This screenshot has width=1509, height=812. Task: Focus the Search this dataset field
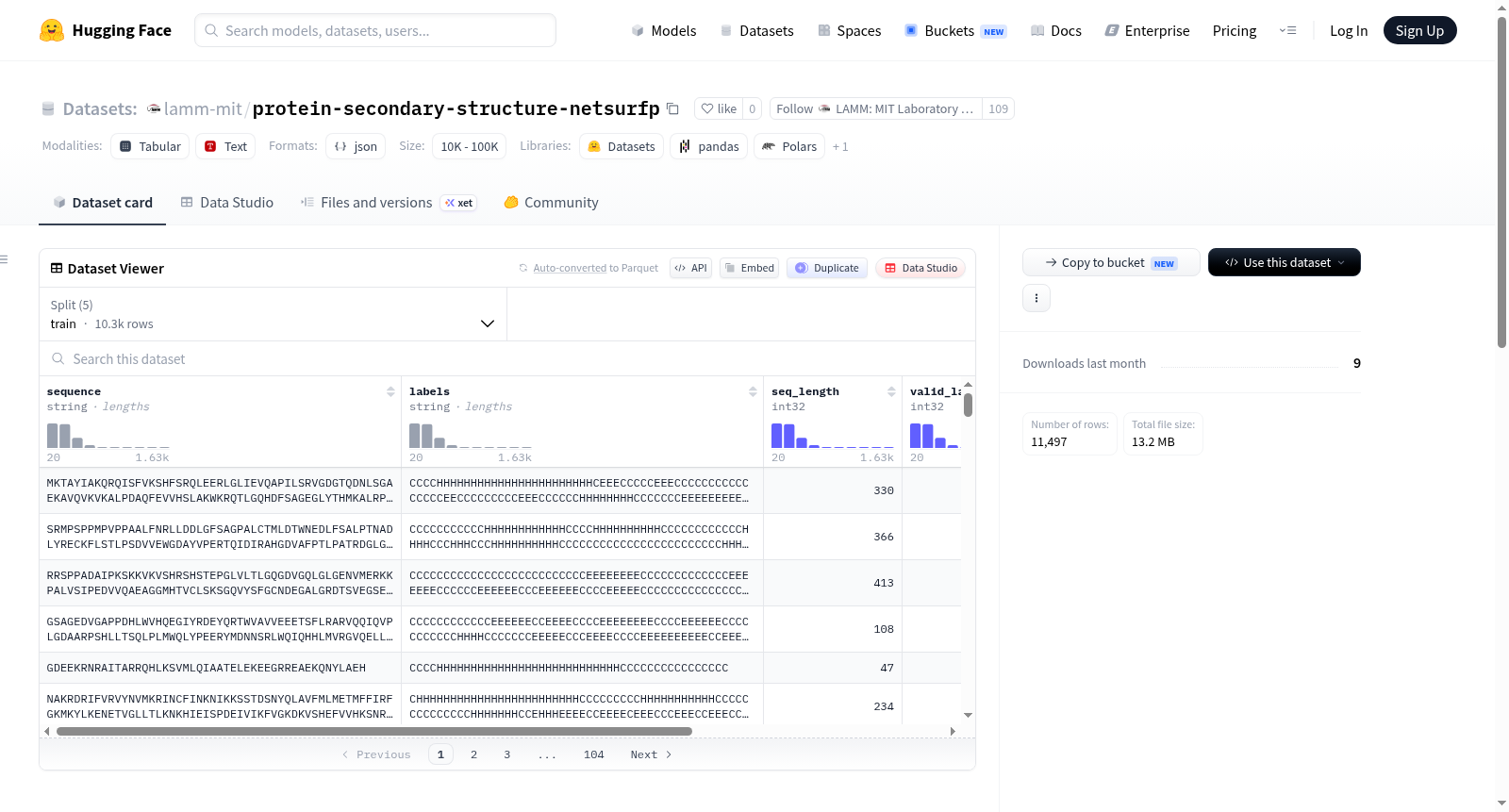tap(507, 358)
